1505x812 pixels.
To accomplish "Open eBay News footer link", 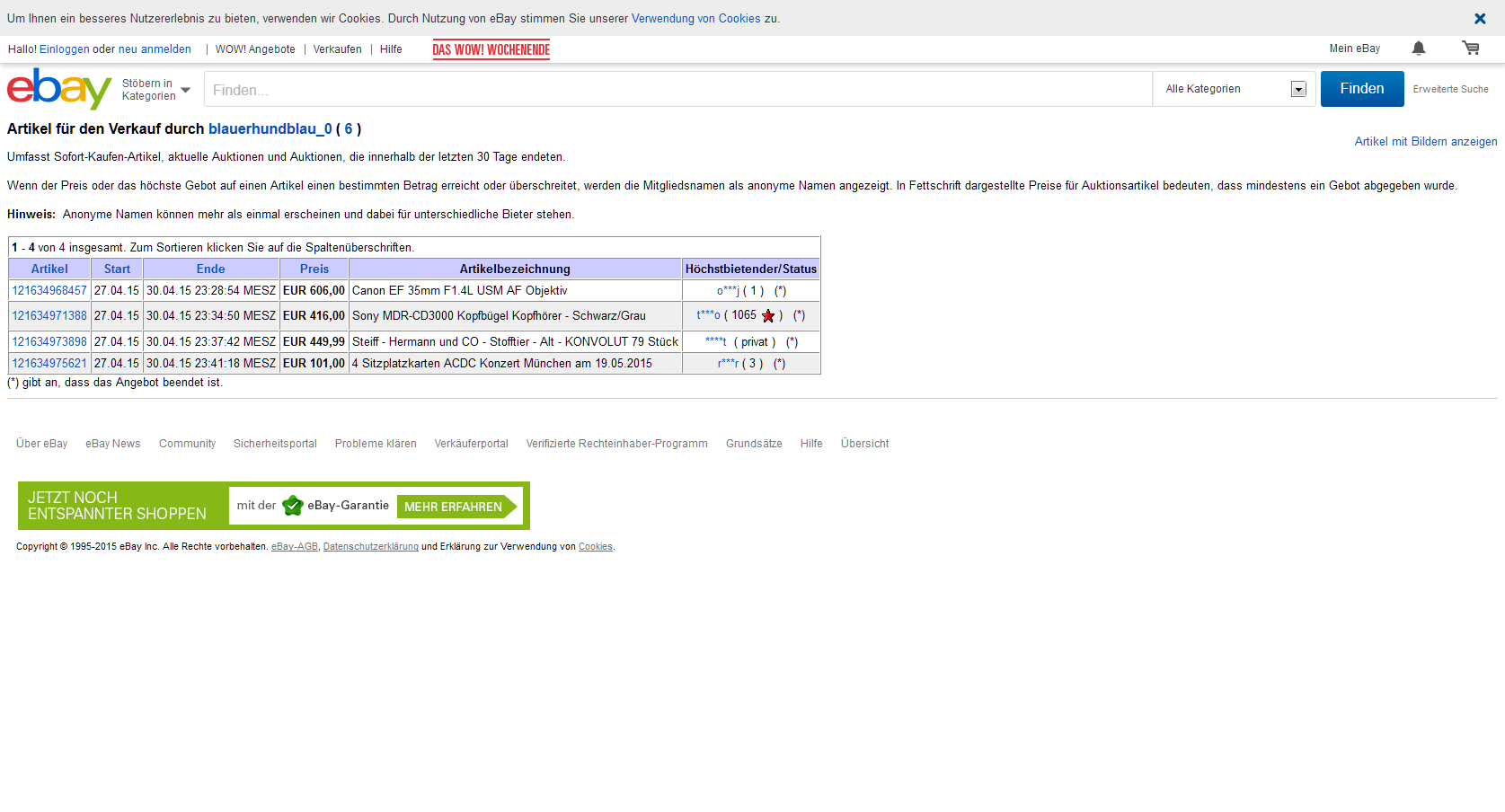I will [x=113, y=444].
